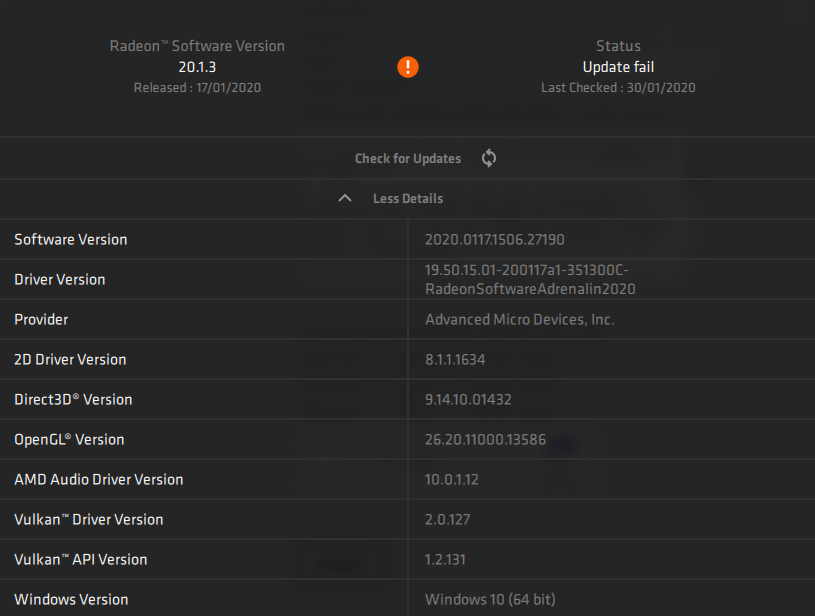Select the Radeon Software Version 20.1.3 value
815x616 pixels.
[x=197, y=67]
